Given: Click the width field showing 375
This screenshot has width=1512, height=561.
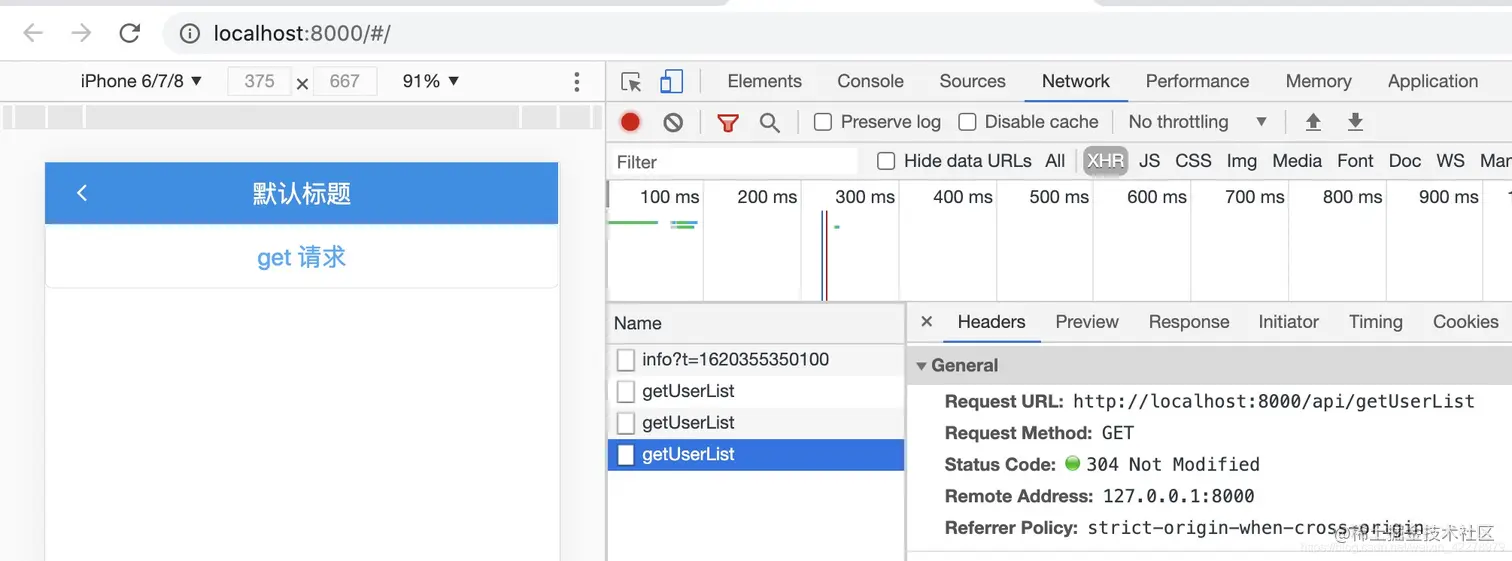Looking at the screenshot, I should 259,81.
